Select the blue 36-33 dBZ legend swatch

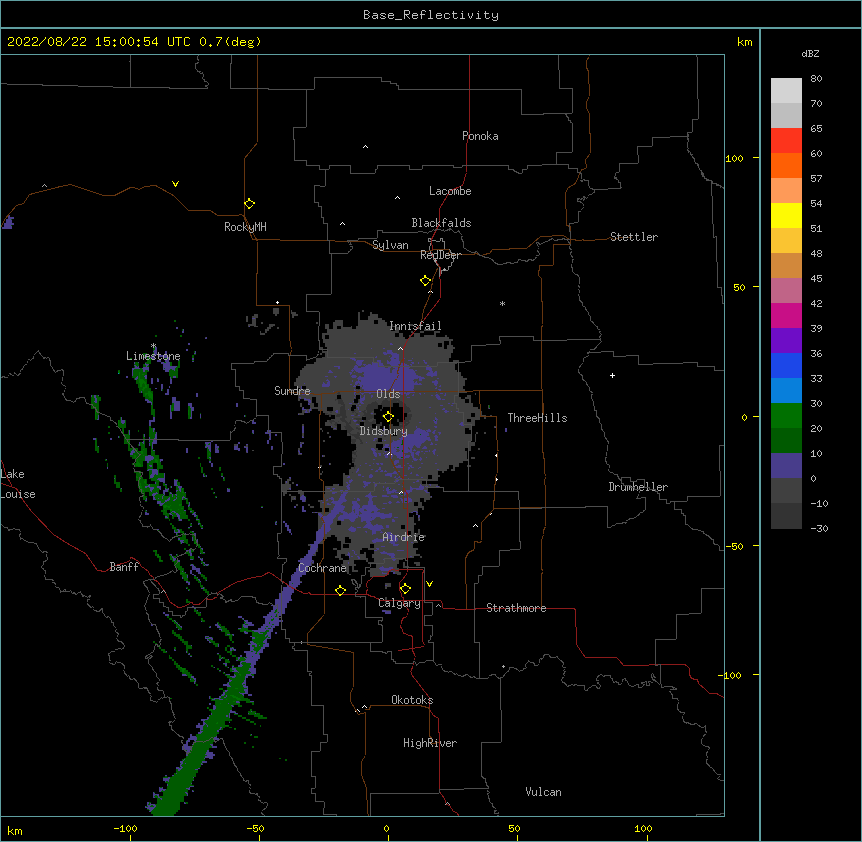point(786,365)
